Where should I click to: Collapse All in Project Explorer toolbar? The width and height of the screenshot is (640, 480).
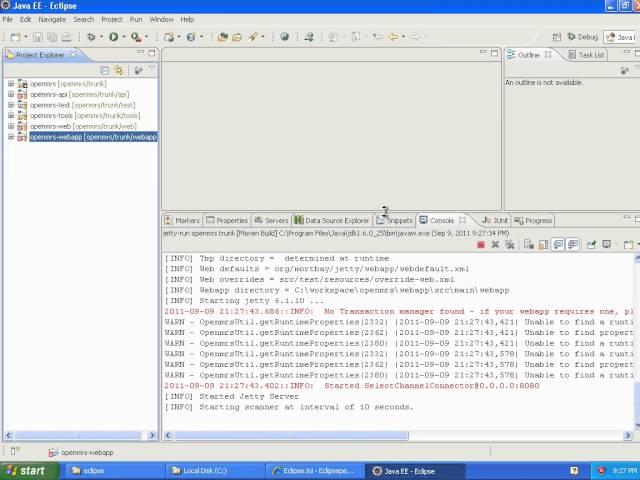(104, 70)
